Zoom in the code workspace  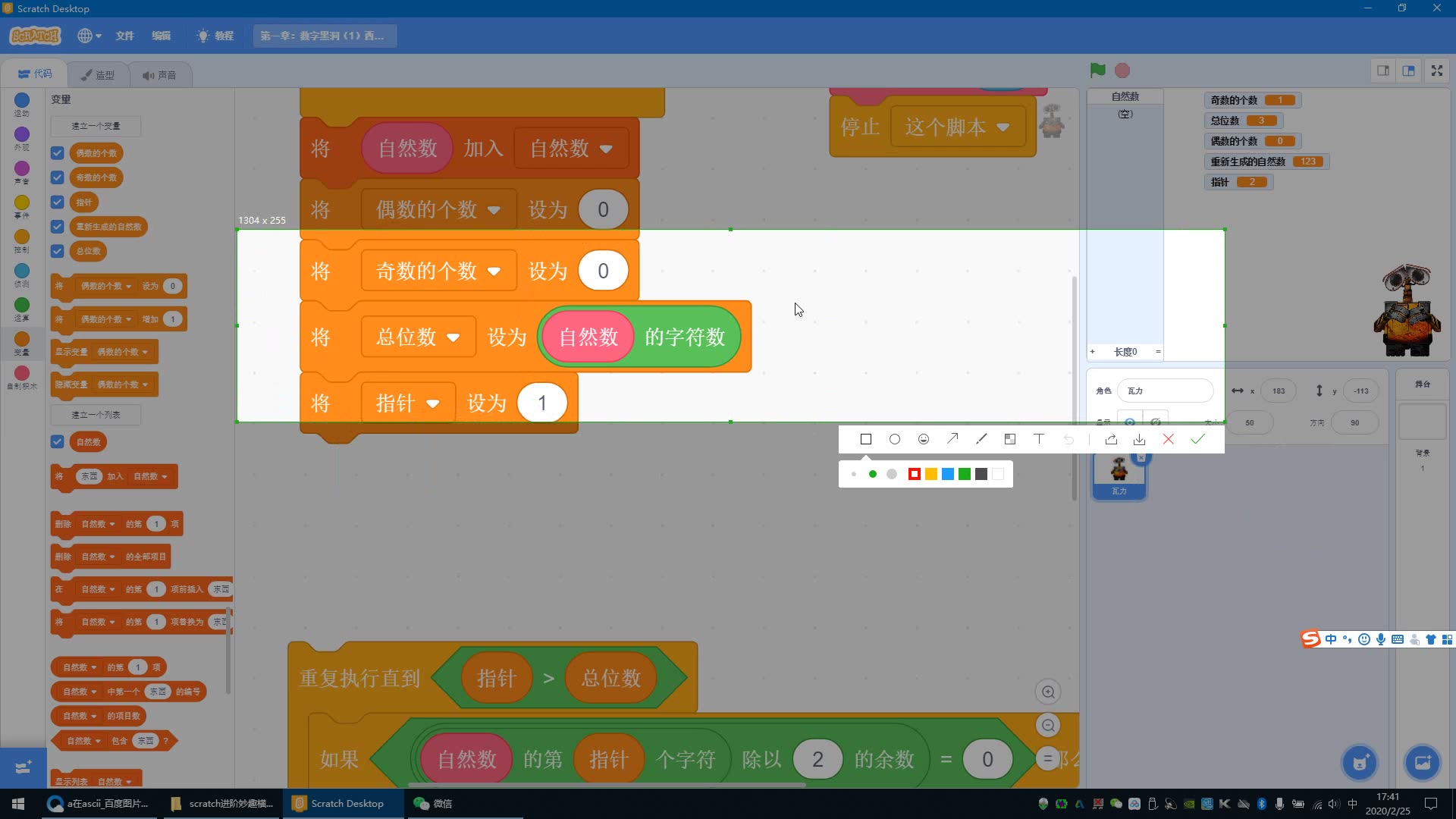click(1048, 692)
